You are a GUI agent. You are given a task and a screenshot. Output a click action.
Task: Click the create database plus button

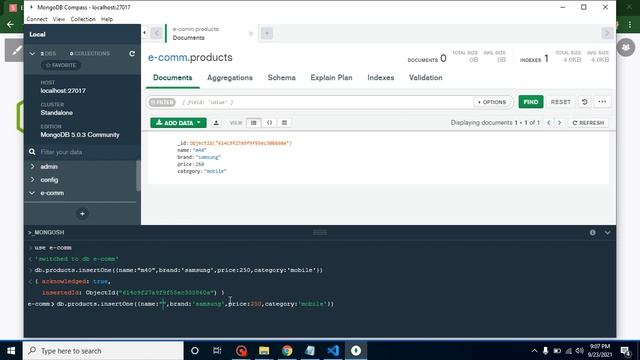82,213
